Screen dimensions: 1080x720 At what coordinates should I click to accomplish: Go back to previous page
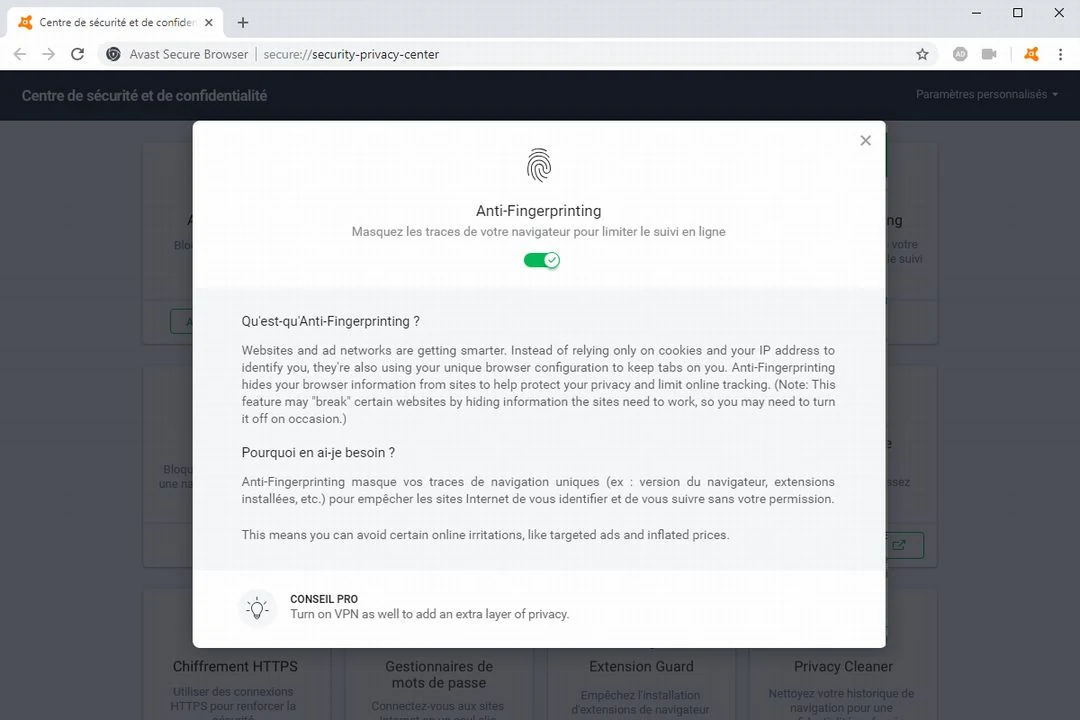click(20, 54)
